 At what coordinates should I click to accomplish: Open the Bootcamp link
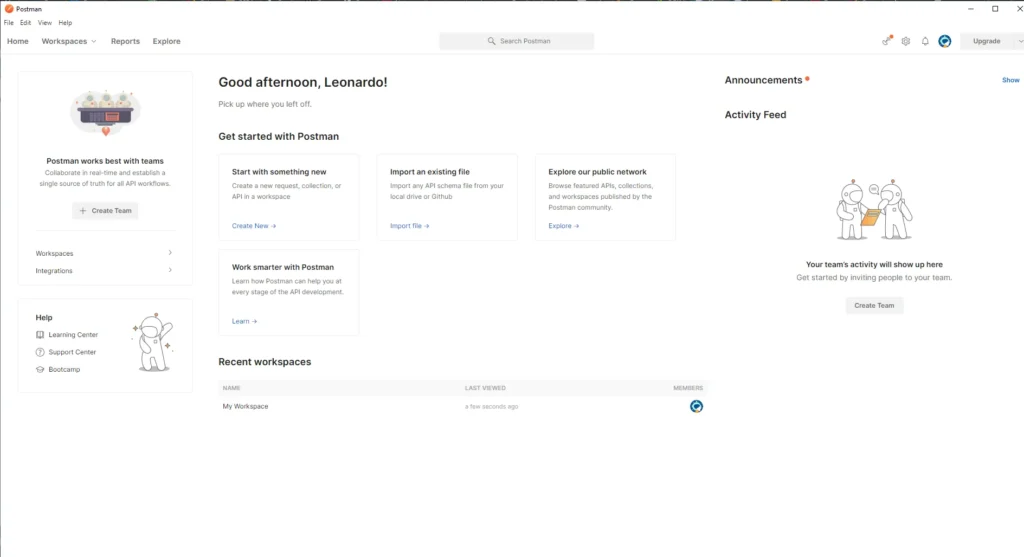[x=64, y=370]
